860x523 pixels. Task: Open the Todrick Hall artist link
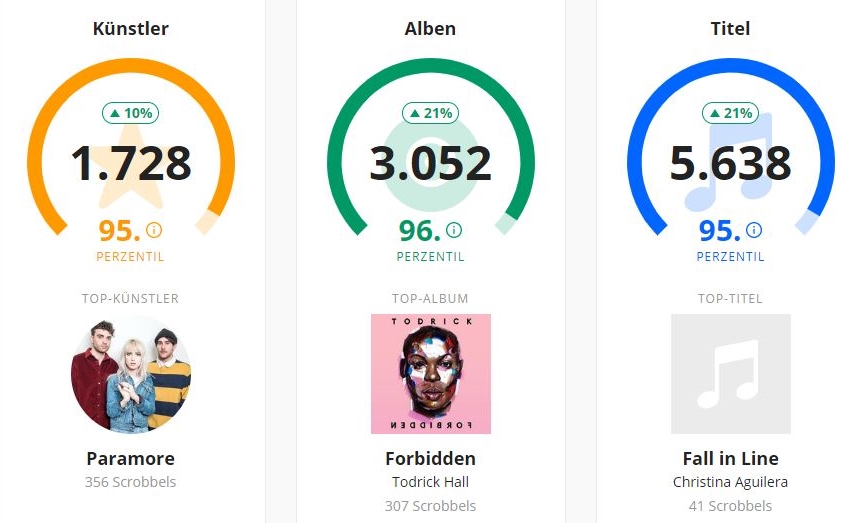point(431,482)
